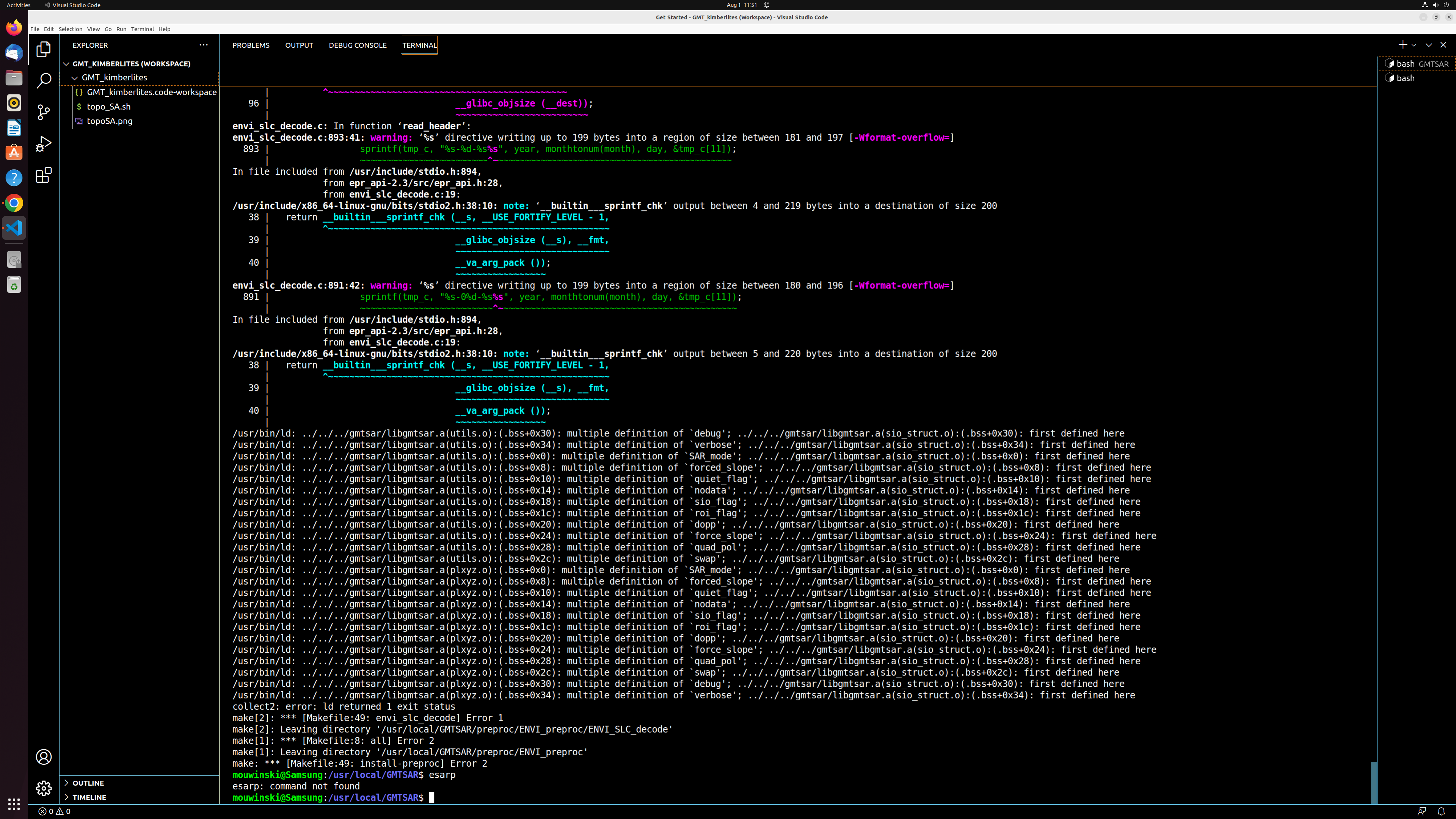
Task: Toggle the Explorer sidebar with its activity icon
Action: click(43, 49)
